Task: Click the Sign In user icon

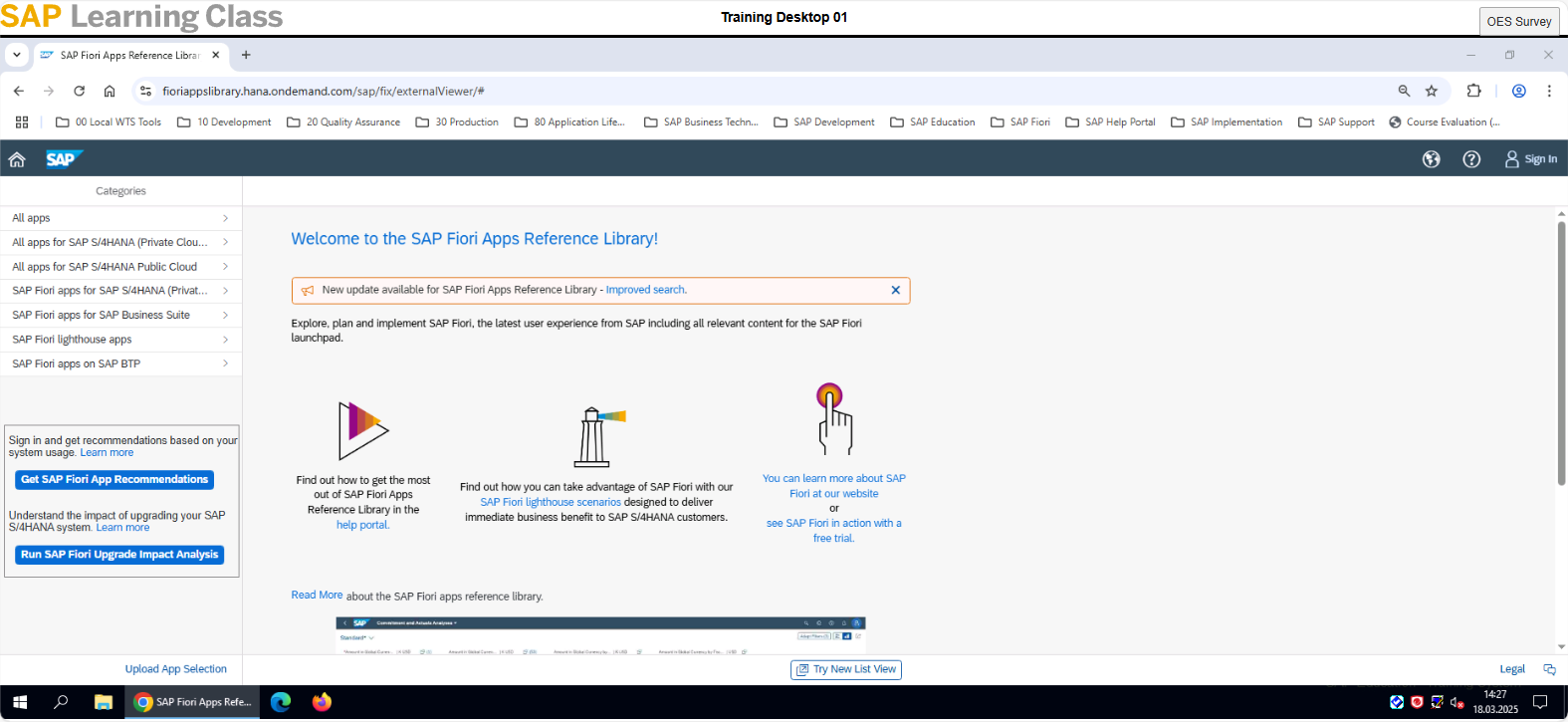Action: pyautogui.click(x=1511, y=159)
